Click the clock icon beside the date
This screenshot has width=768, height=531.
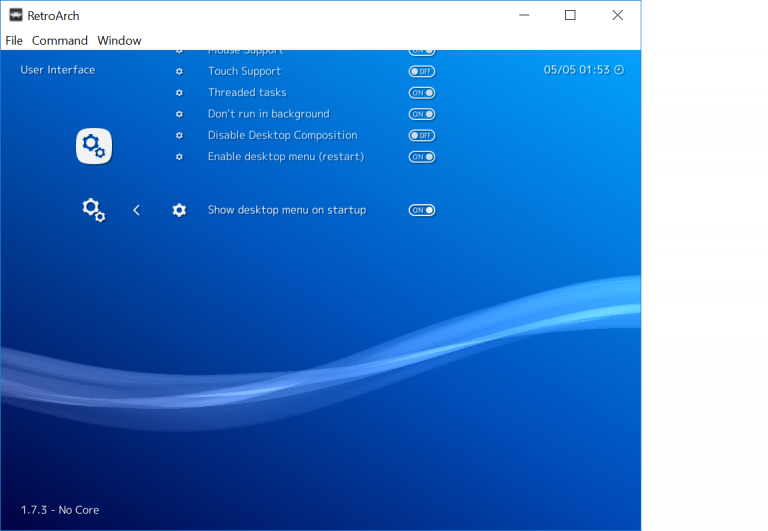(619, 70)
